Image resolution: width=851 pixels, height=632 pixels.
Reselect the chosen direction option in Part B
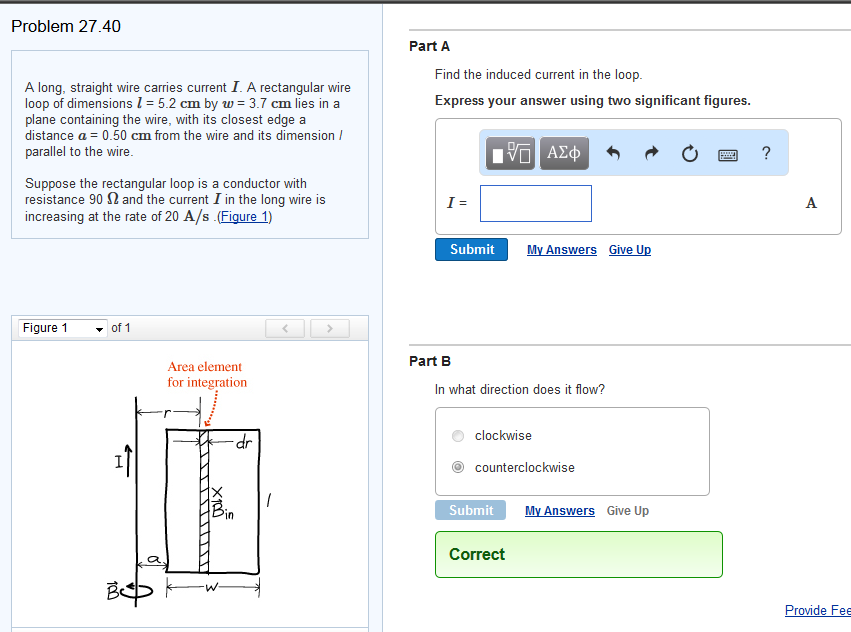point(458,467)
